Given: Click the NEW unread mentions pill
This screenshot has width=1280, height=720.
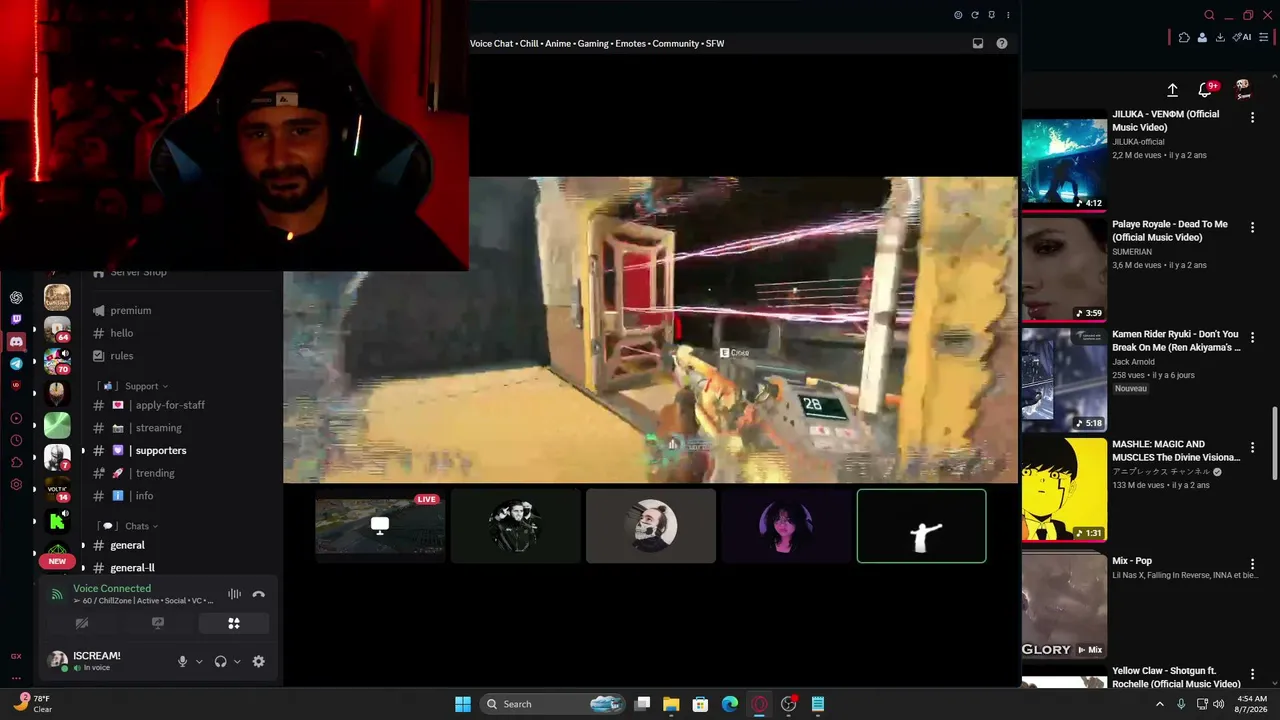Looking at the screenshot, I should [x=57, y=561].
